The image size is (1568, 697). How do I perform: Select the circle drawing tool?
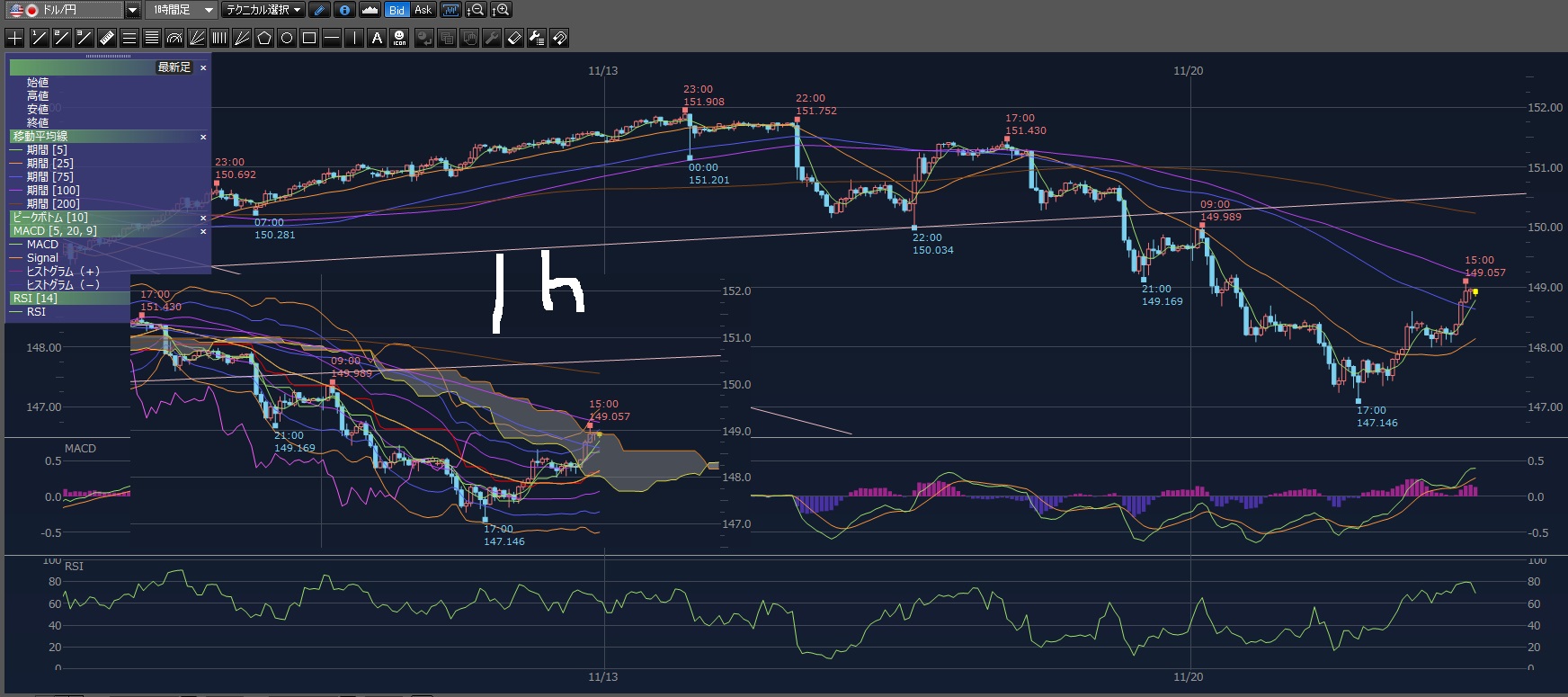[x=287, y=38]
